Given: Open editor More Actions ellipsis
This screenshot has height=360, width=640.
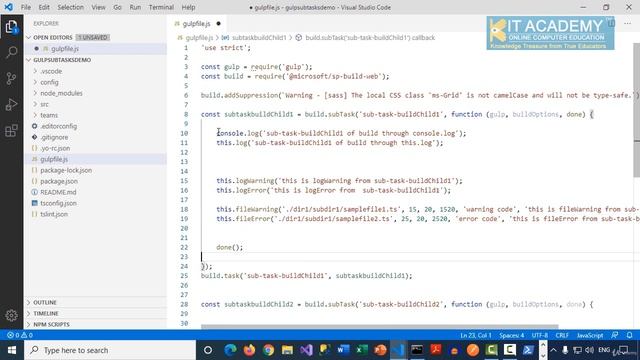Looking at the screenshot, I should 627,23.
